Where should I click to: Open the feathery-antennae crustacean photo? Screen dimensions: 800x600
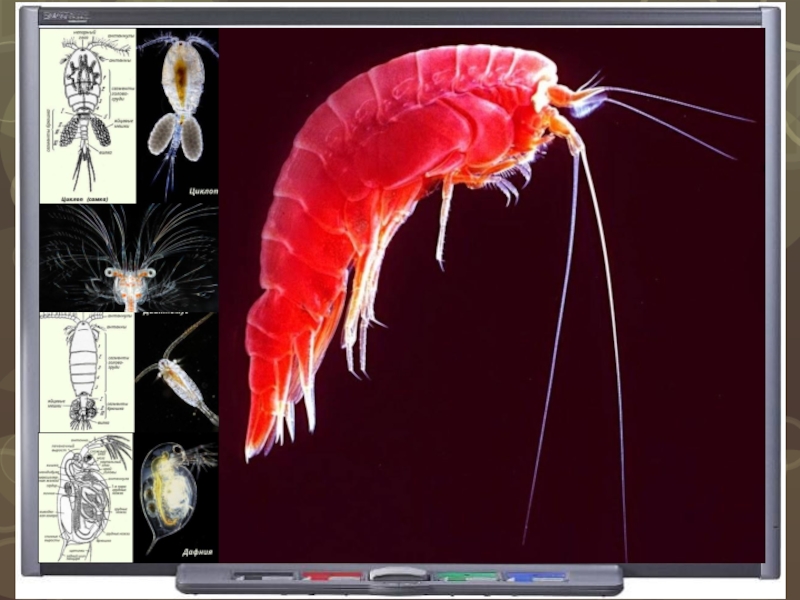pos(128,259)
